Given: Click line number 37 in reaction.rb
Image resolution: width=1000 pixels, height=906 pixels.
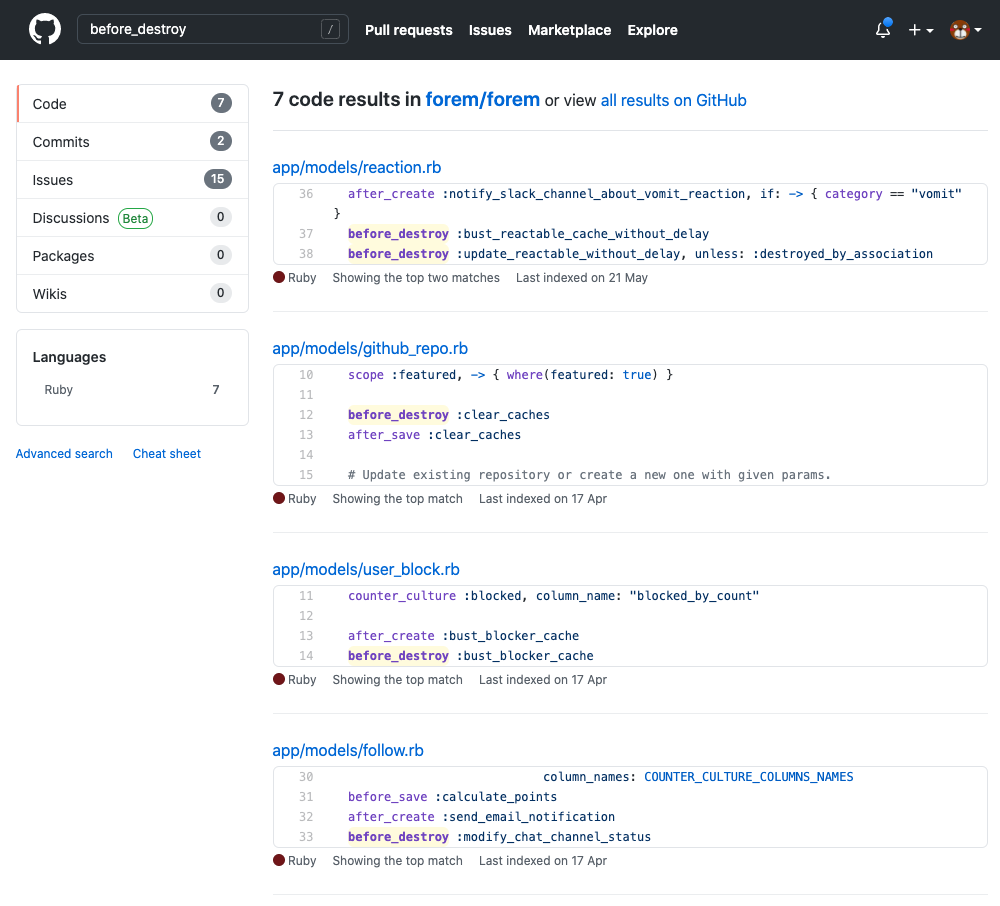Looking at the screenshot, I should [306, 234].
